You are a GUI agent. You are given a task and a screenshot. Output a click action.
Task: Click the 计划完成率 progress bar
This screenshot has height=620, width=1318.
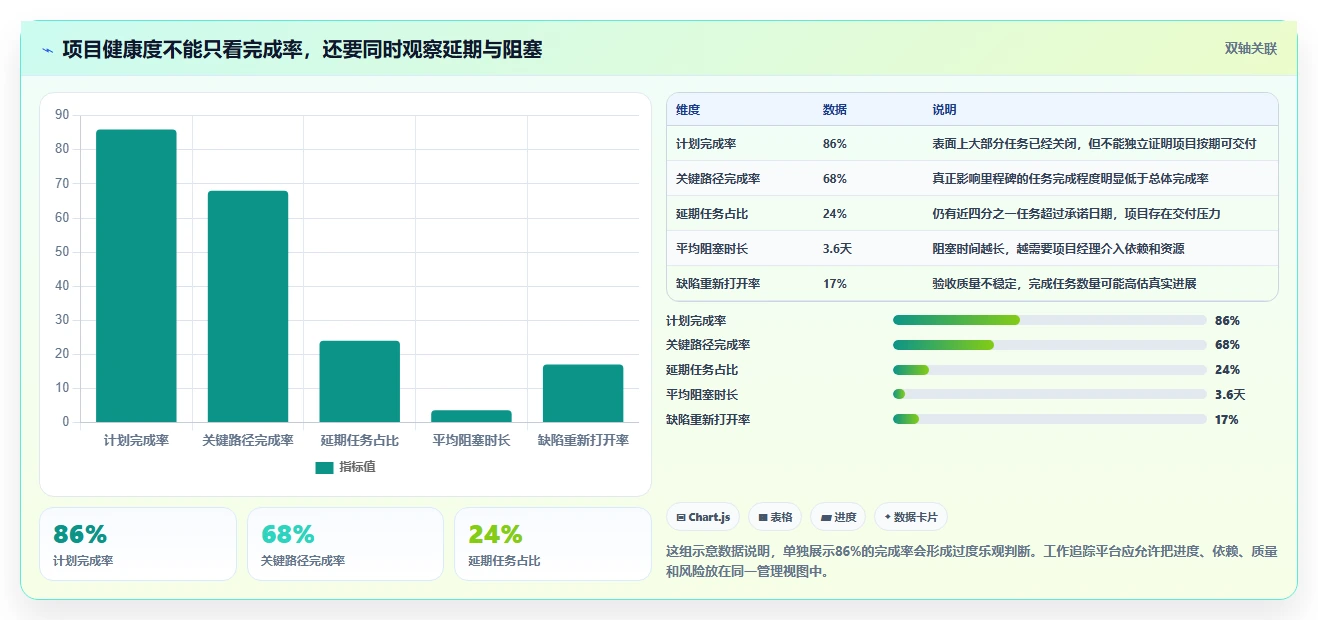1049,320
